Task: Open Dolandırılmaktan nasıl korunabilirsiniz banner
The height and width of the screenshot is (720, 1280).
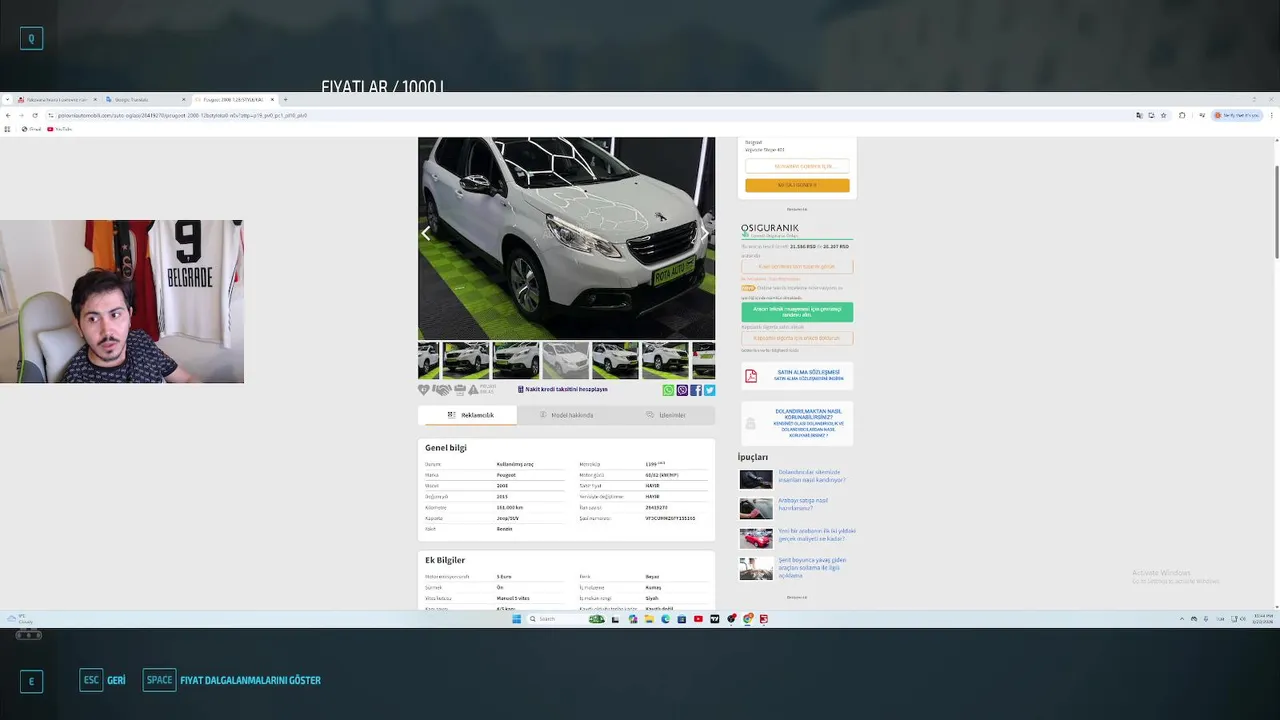Action: click(797, 423)
